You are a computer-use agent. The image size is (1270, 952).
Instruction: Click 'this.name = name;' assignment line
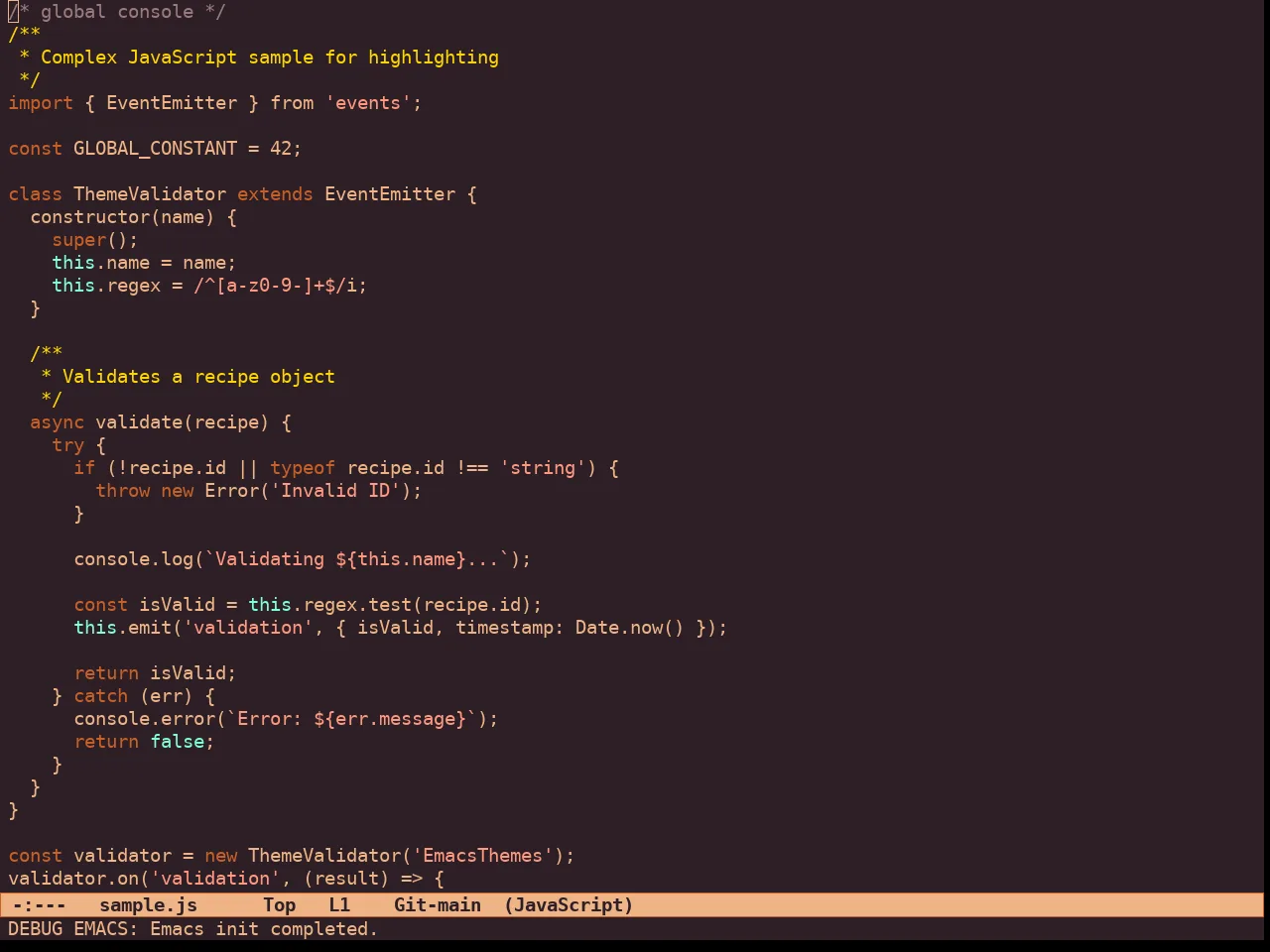pos(144,263)
